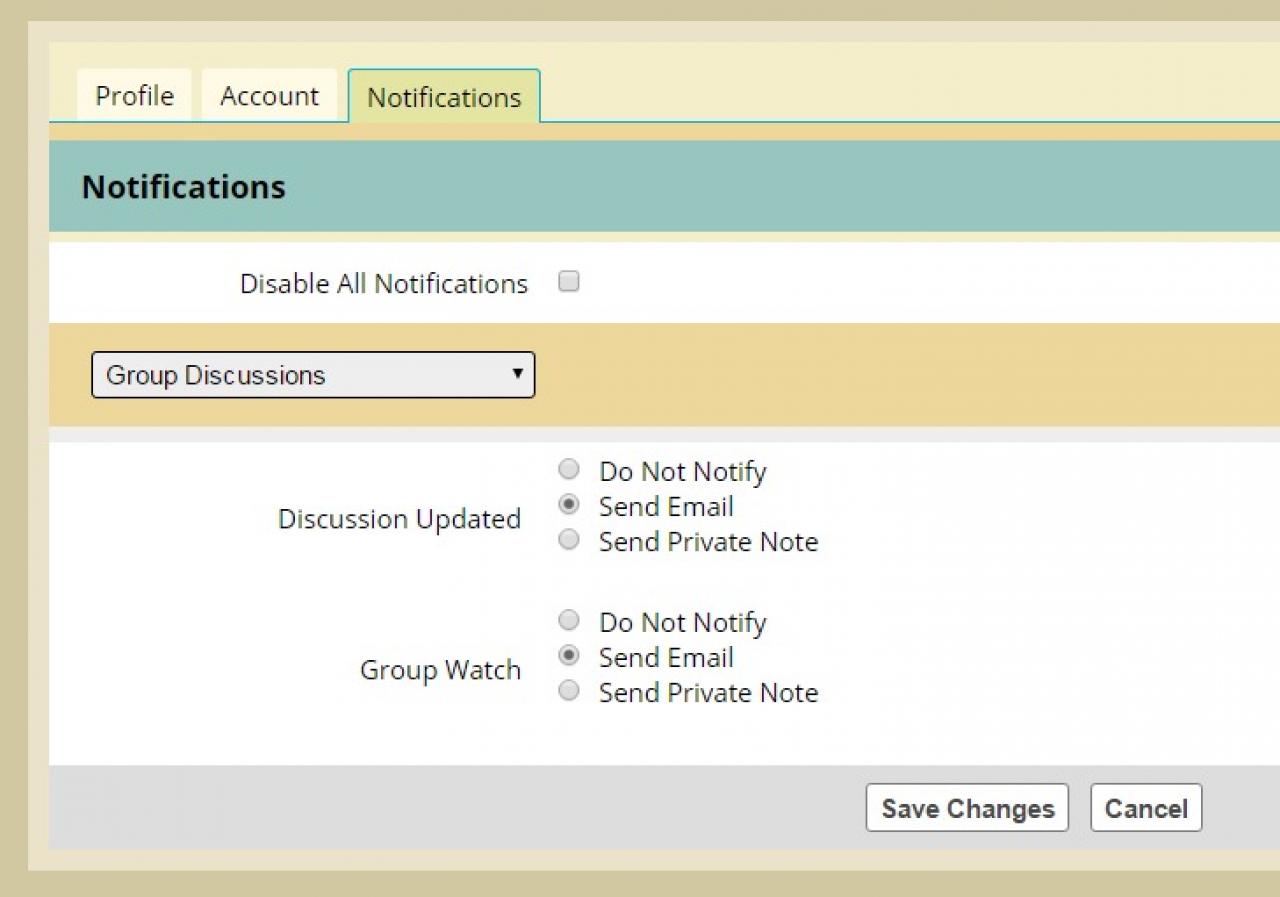This screenshot has height=897, width=1280.
Task: Select Do Not Notify radio for Group Watch
Action: click(569, 620)
